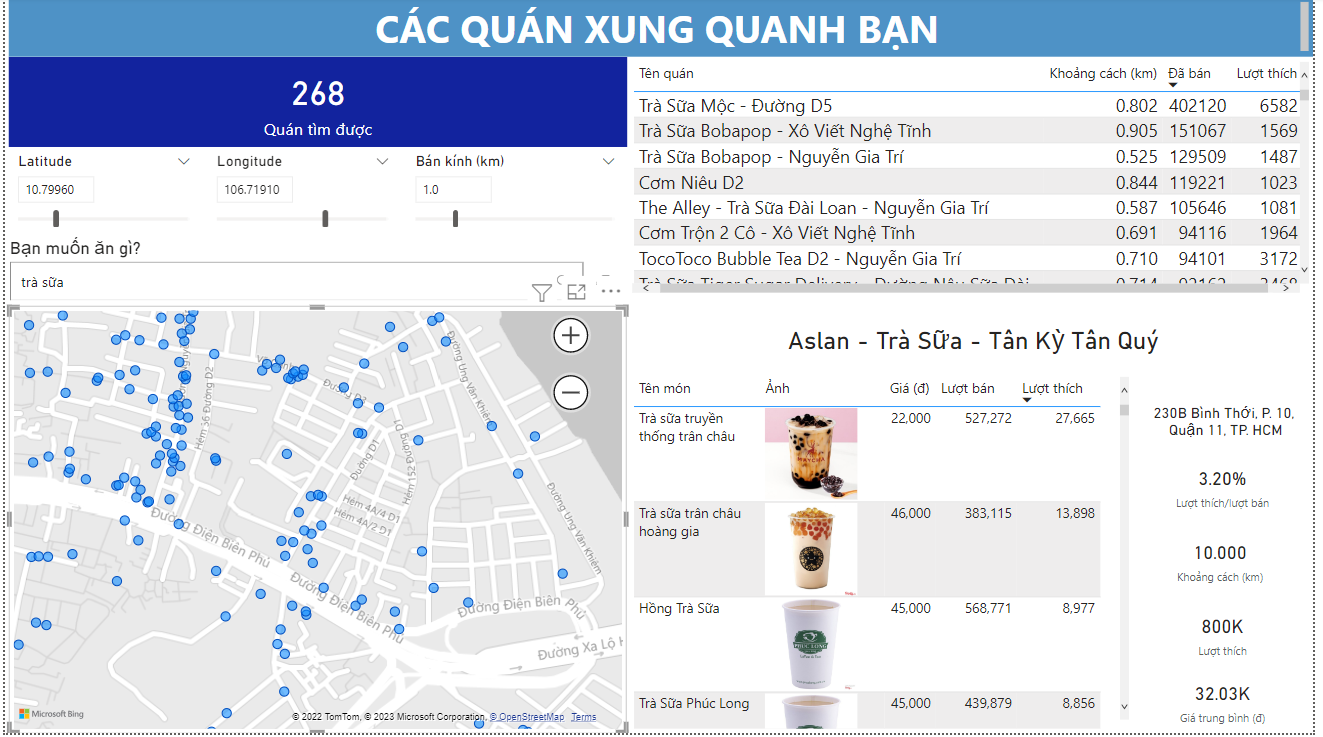This screenshot has width=1323, height=737.
Task: Select The Alley - Trà Sữa Đài Loan row
Action: coord(966,208)
